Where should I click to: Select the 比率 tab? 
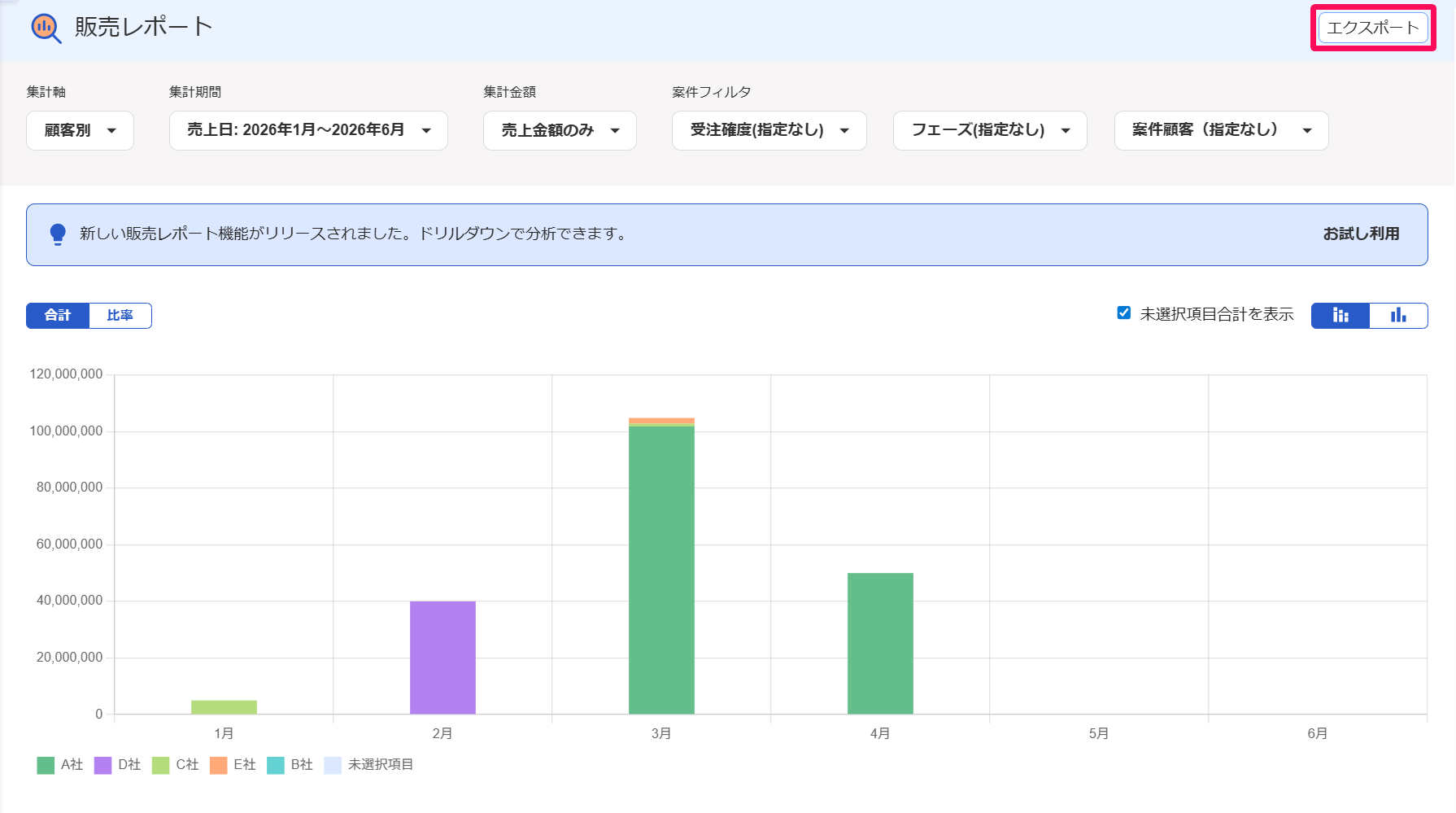[x=120, y=316]
